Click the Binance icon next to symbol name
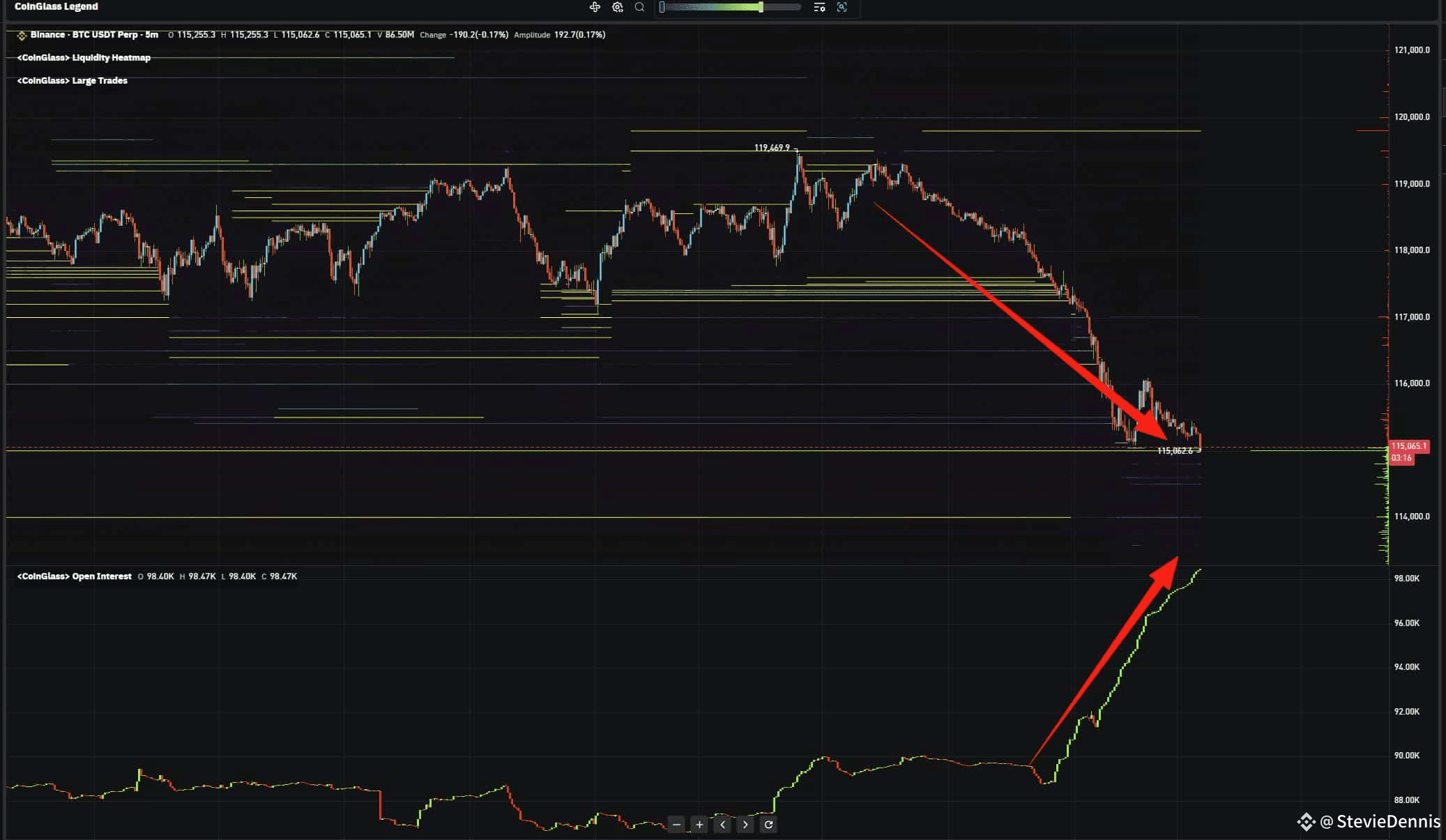Viewport: 1446px width, 840px height. [x=22, y=35]
